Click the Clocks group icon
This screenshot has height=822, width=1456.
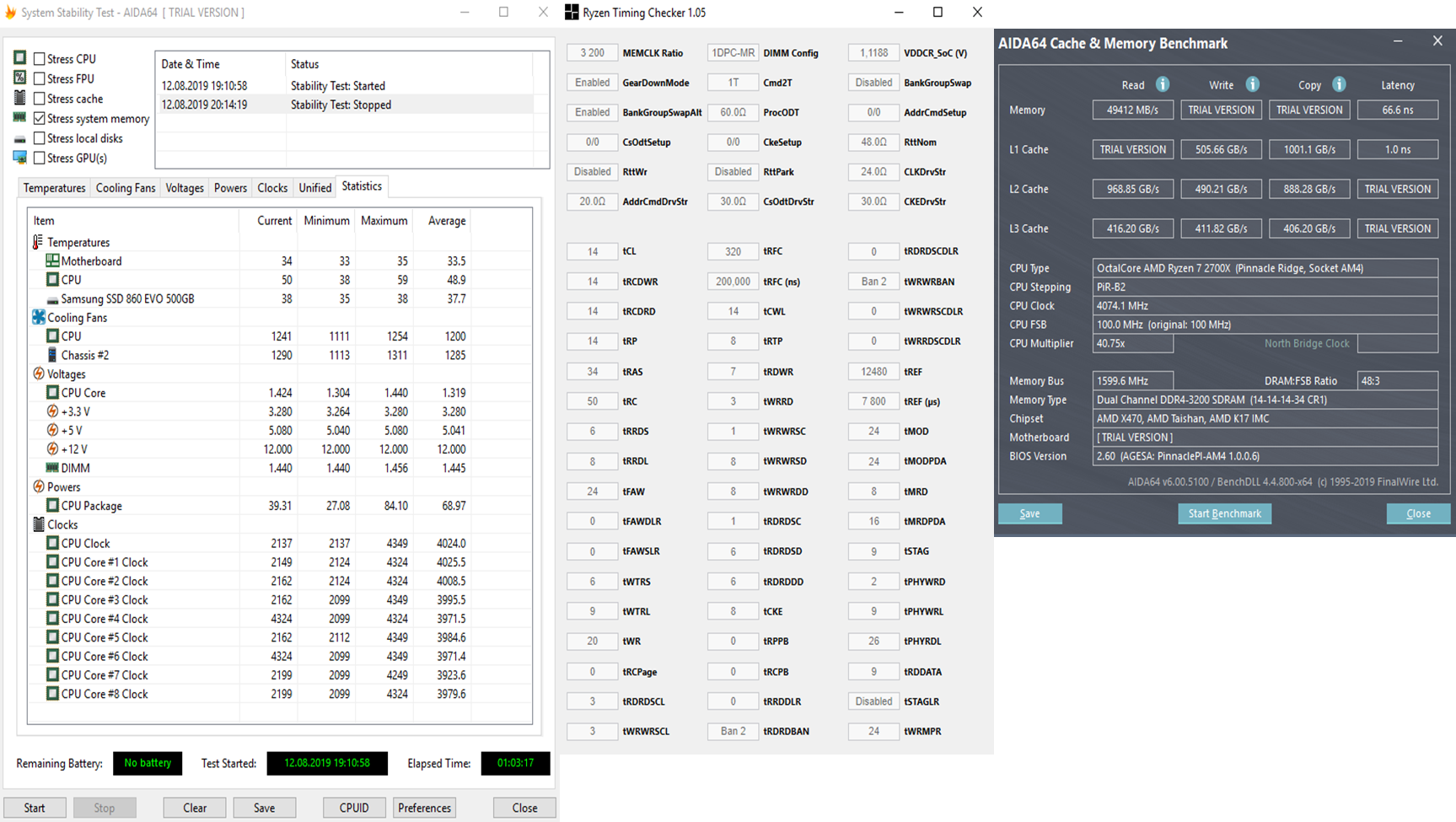point(39,524)
